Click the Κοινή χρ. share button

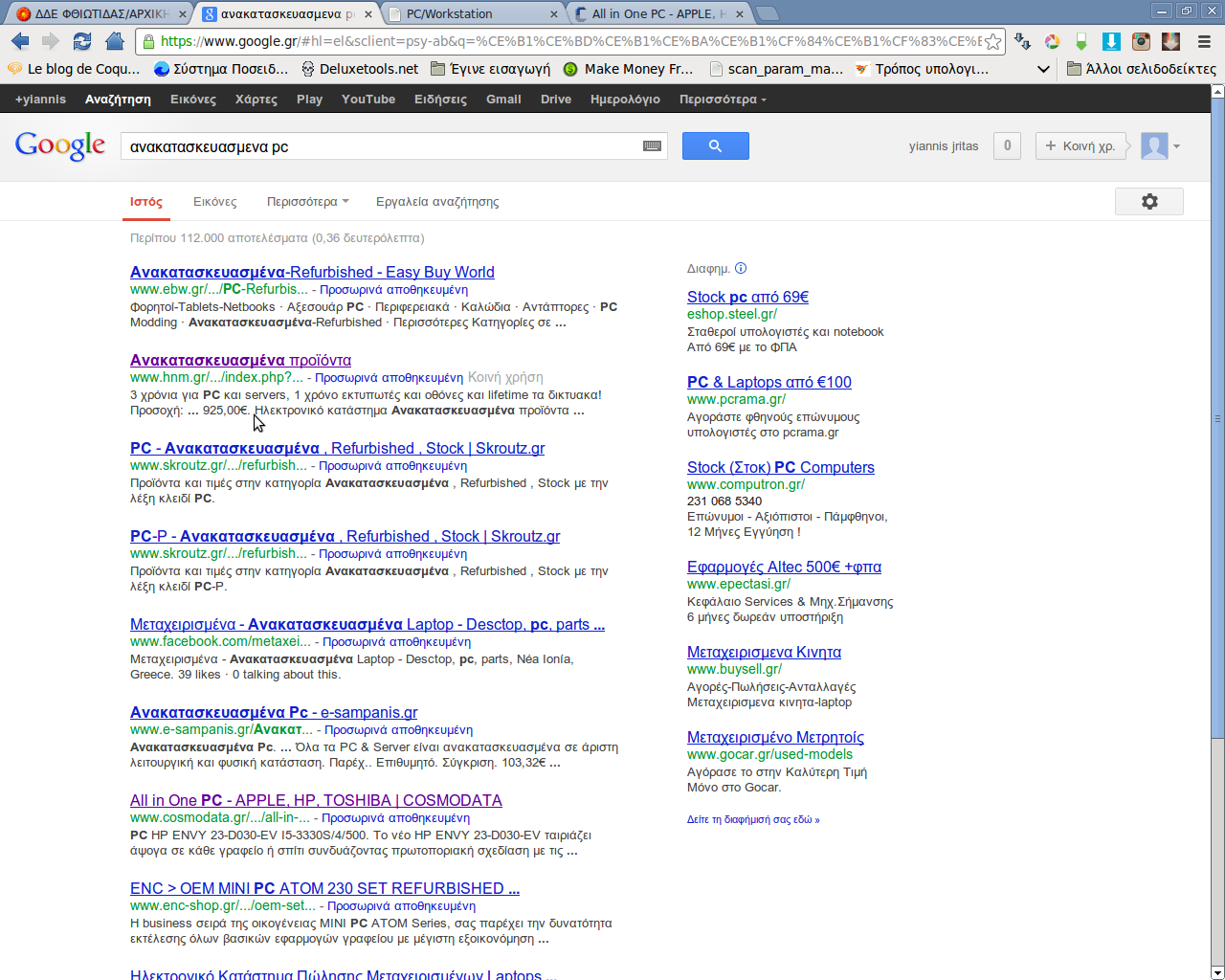[x=1082, y=145]
